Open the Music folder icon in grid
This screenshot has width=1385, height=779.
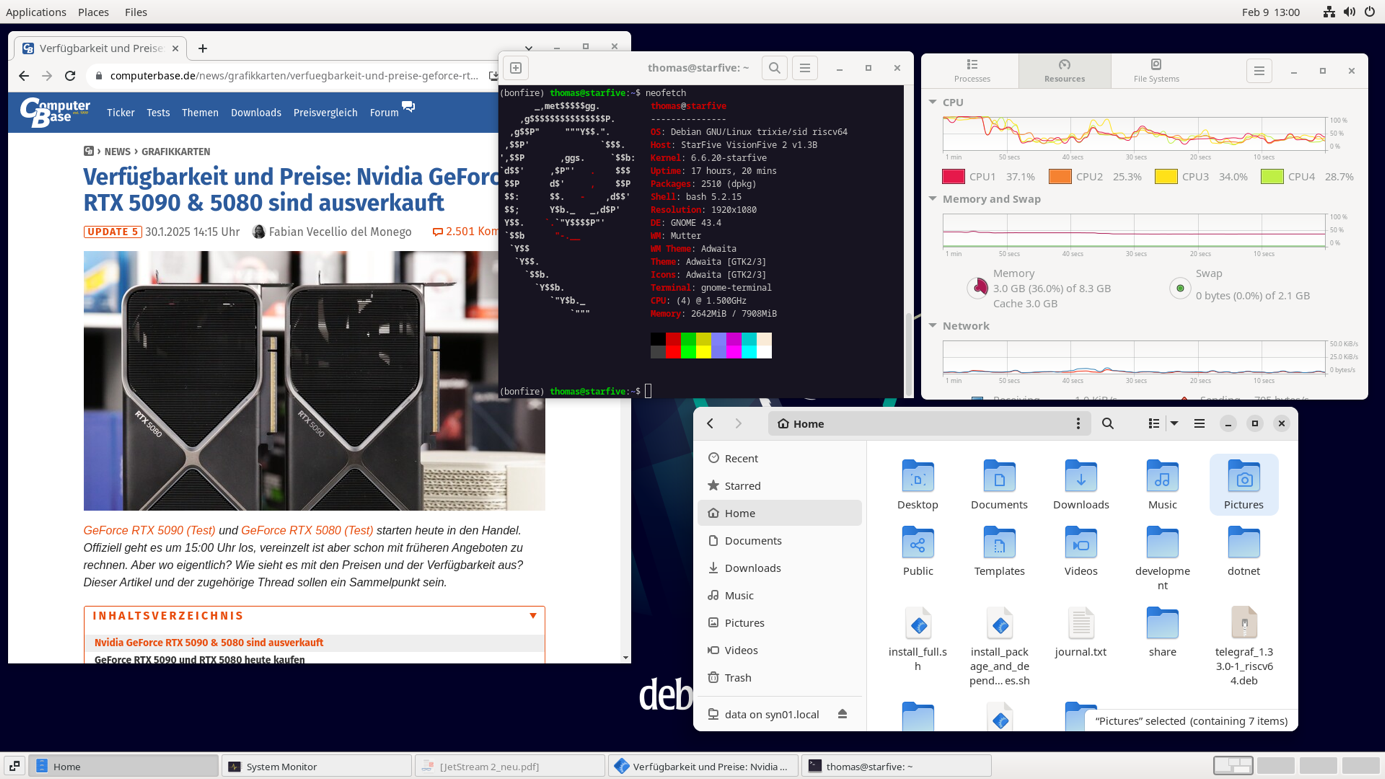click(1162, 477)
